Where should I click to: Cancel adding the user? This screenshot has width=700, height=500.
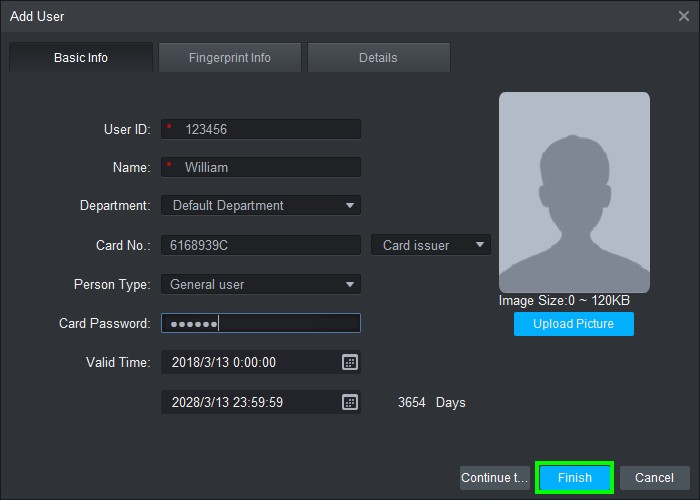[x=654, y=478]
